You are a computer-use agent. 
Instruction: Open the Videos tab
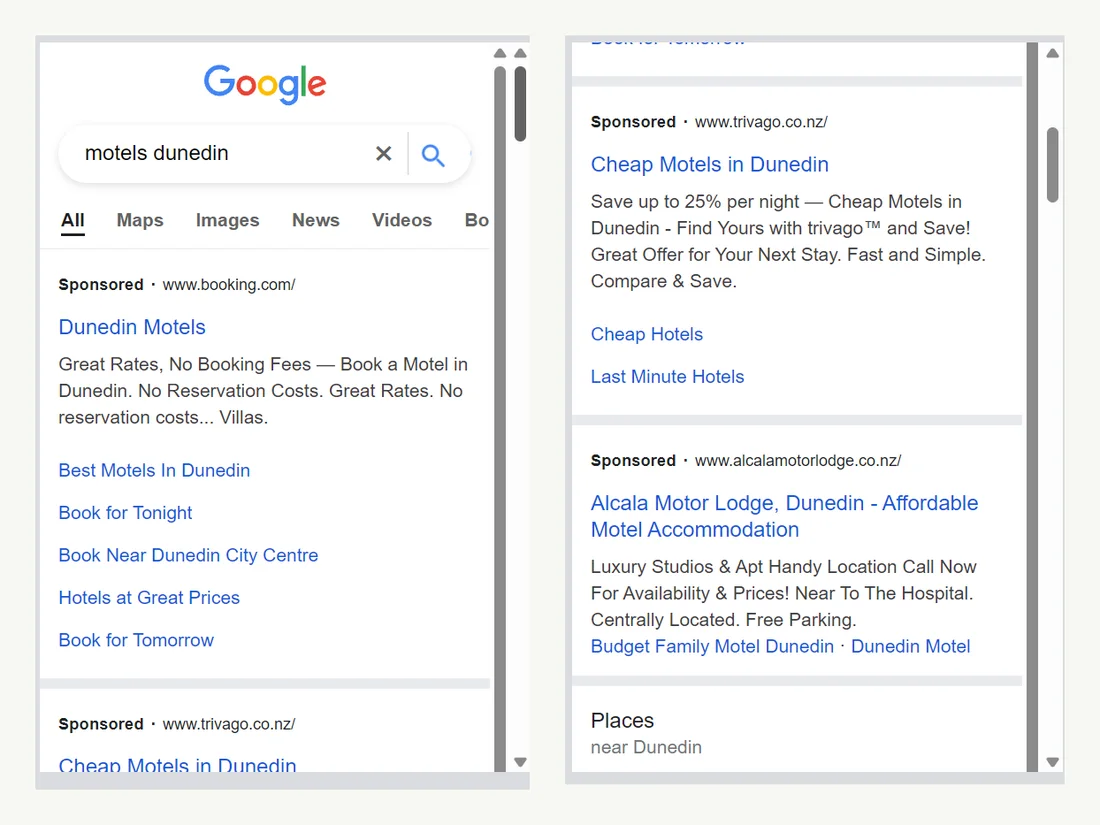(x=402, y=220)
